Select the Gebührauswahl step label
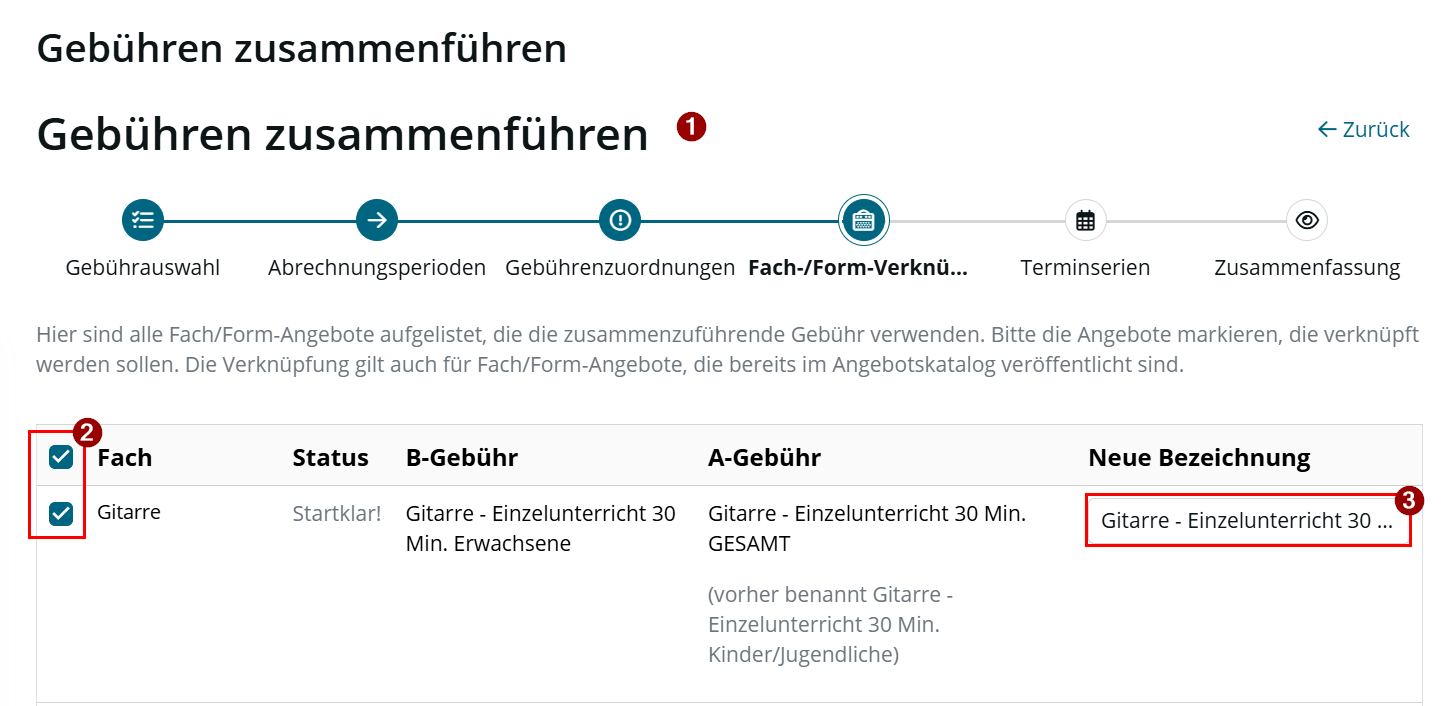Screen dimensions: 1453x706 (143, 268)
